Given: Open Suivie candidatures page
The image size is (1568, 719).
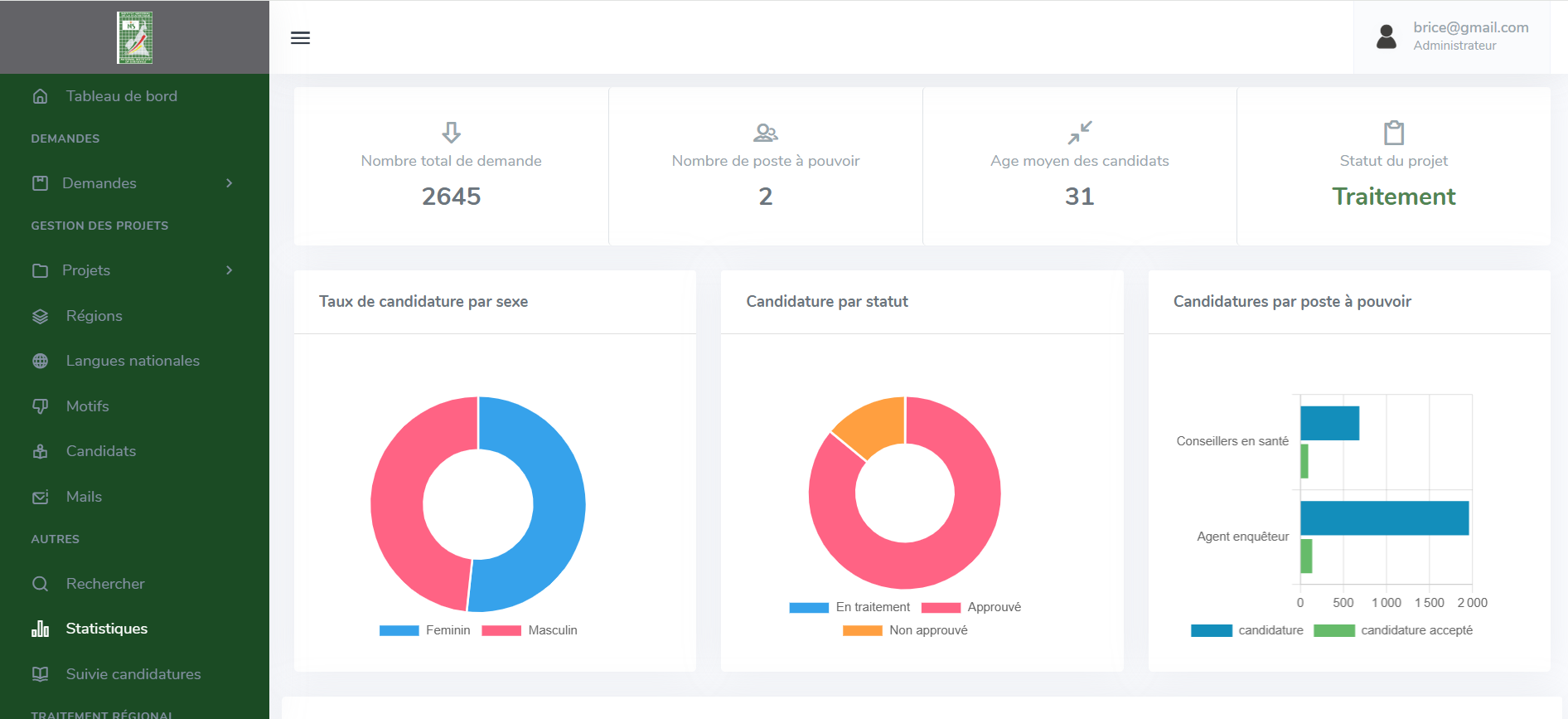Looking at the screenshot, I should click(x=134, y=674).
